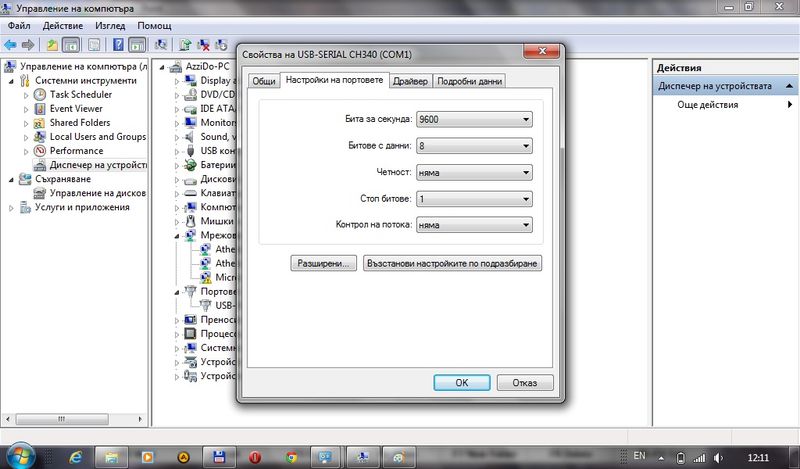Click Възстанови настройките по подразбиране button

[x=452, y=264]
